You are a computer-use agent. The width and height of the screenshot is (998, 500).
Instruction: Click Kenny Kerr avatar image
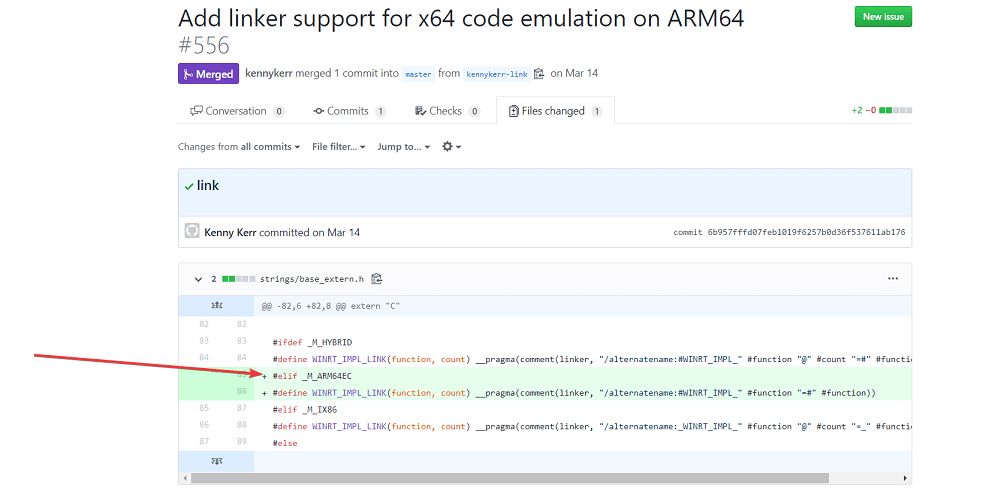(x=192, y=231)
